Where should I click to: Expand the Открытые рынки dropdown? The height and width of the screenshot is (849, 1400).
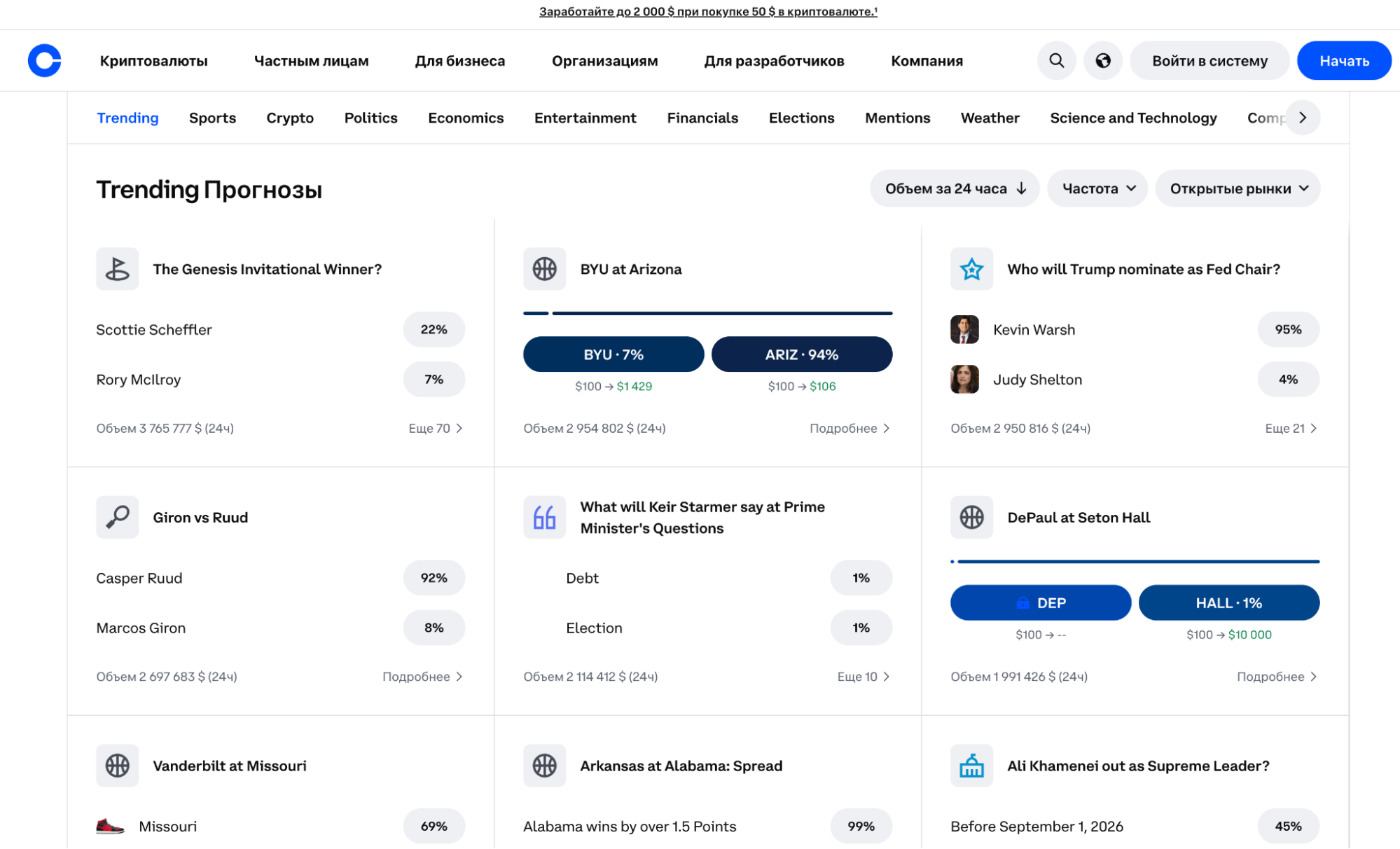(x=1237, y=188)
